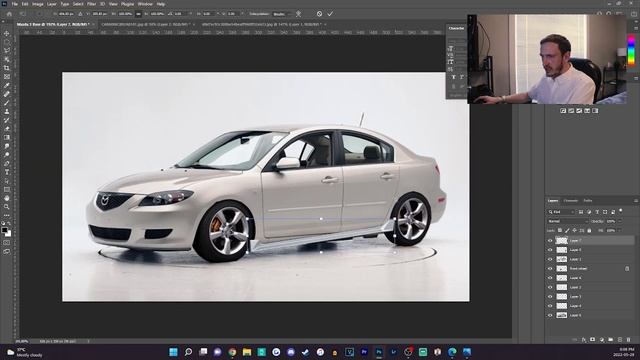Select the Gradient tool

(7, 138)
